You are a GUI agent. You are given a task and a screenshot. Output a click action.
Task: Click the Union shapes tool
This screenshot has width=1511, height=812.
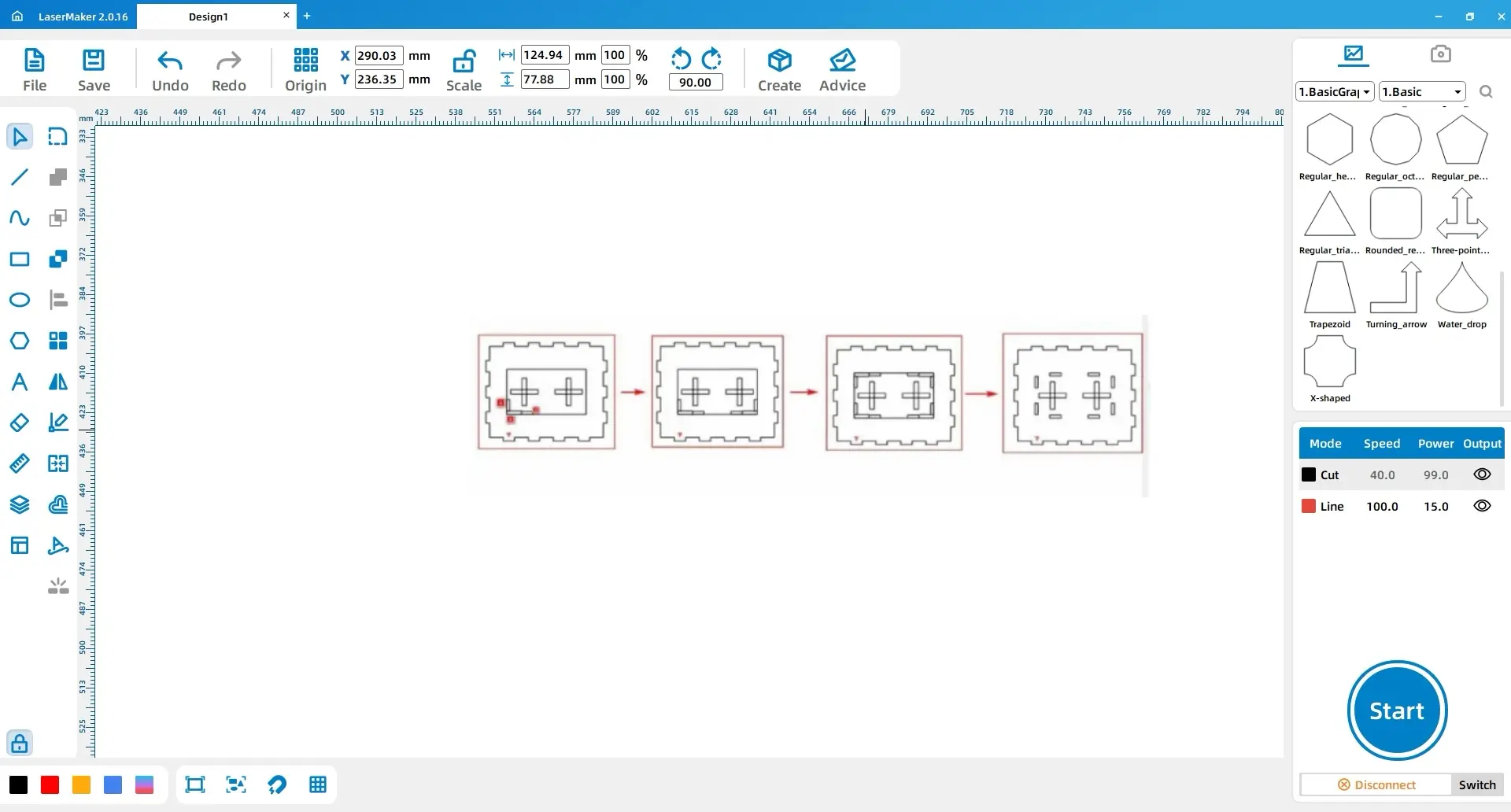point(58,177)
